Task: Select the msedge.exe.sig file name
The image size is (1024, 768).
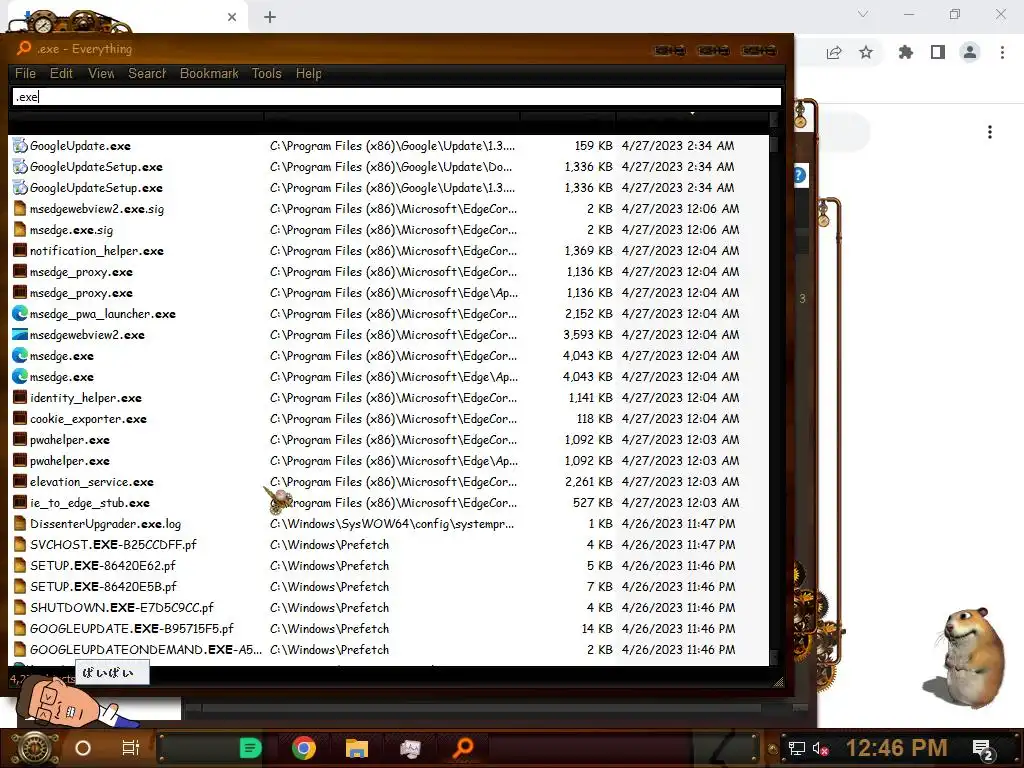Action: (x=71, y=230)
